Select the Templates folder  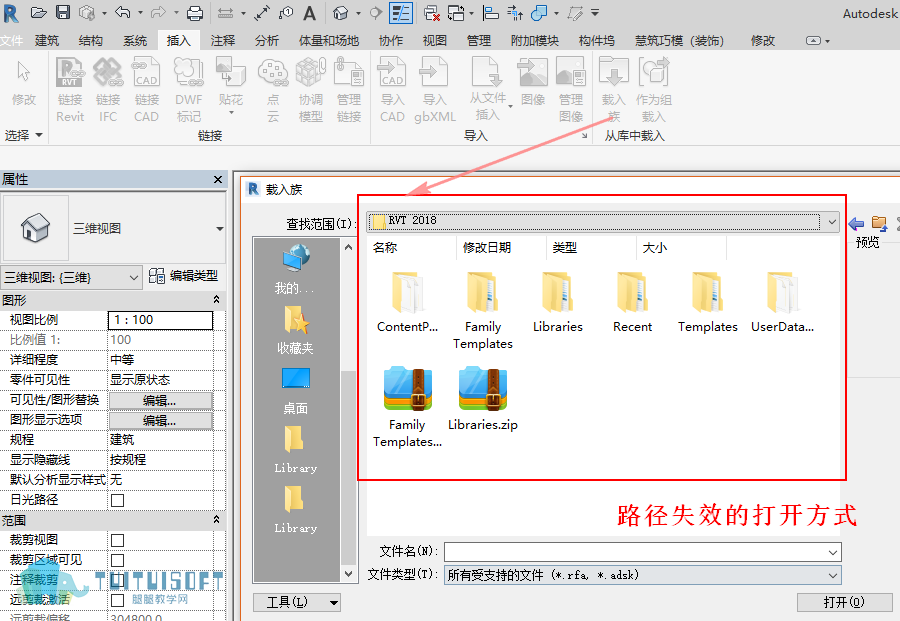pyautogui.click(x=707, y=302)
